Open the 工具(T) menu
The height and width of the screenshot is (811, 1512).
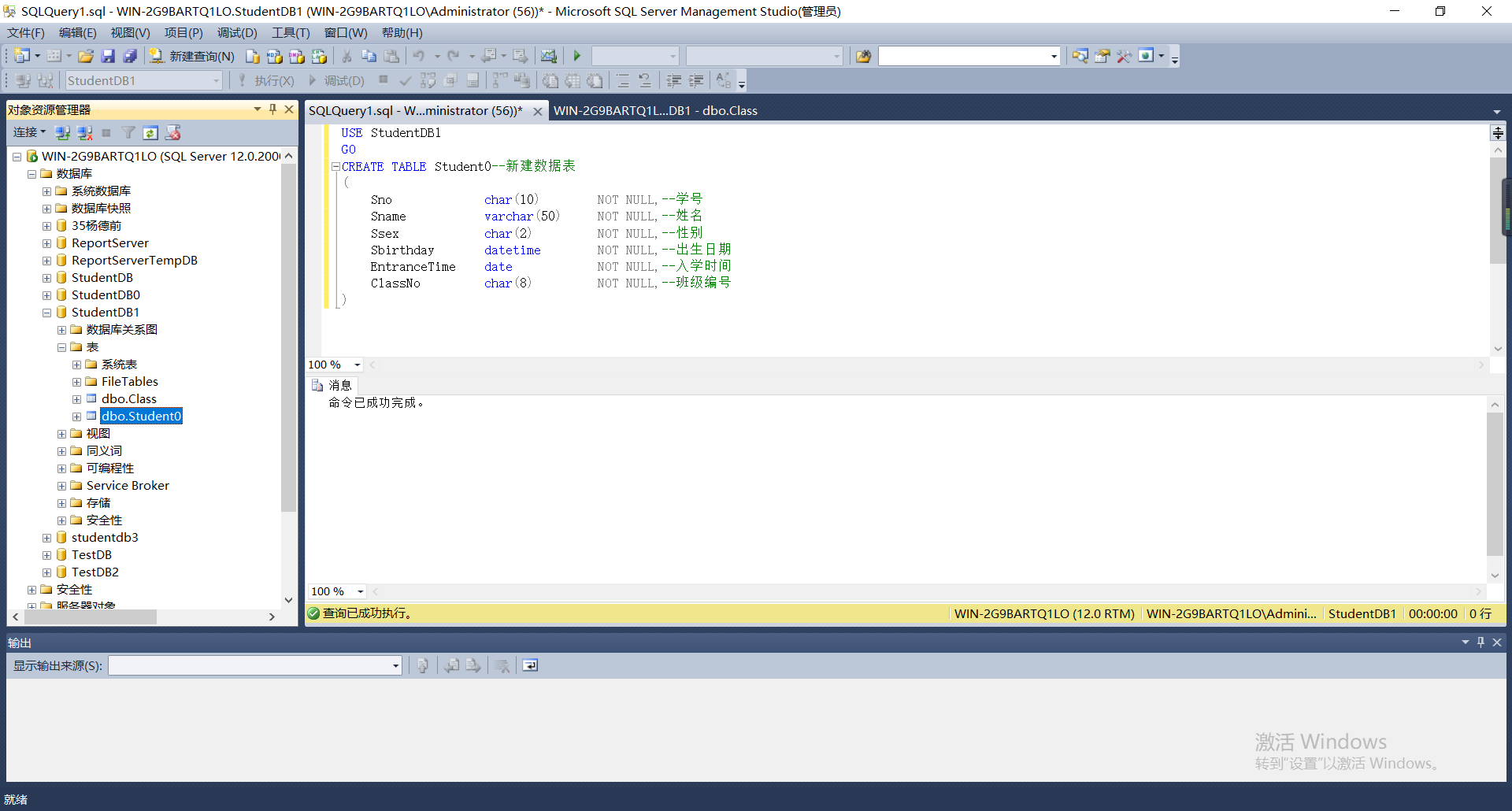[x=291, y=32]
